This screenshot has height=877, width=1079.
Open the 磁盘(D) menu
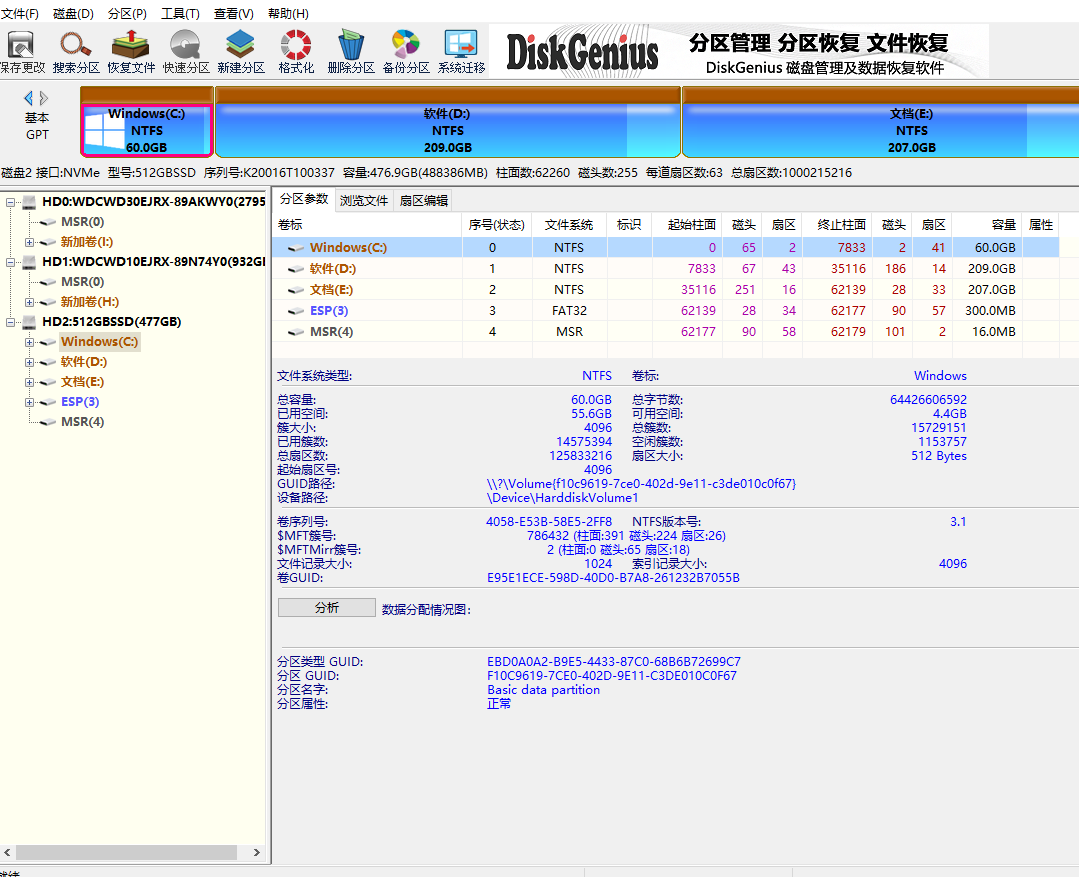click(73, 13)
